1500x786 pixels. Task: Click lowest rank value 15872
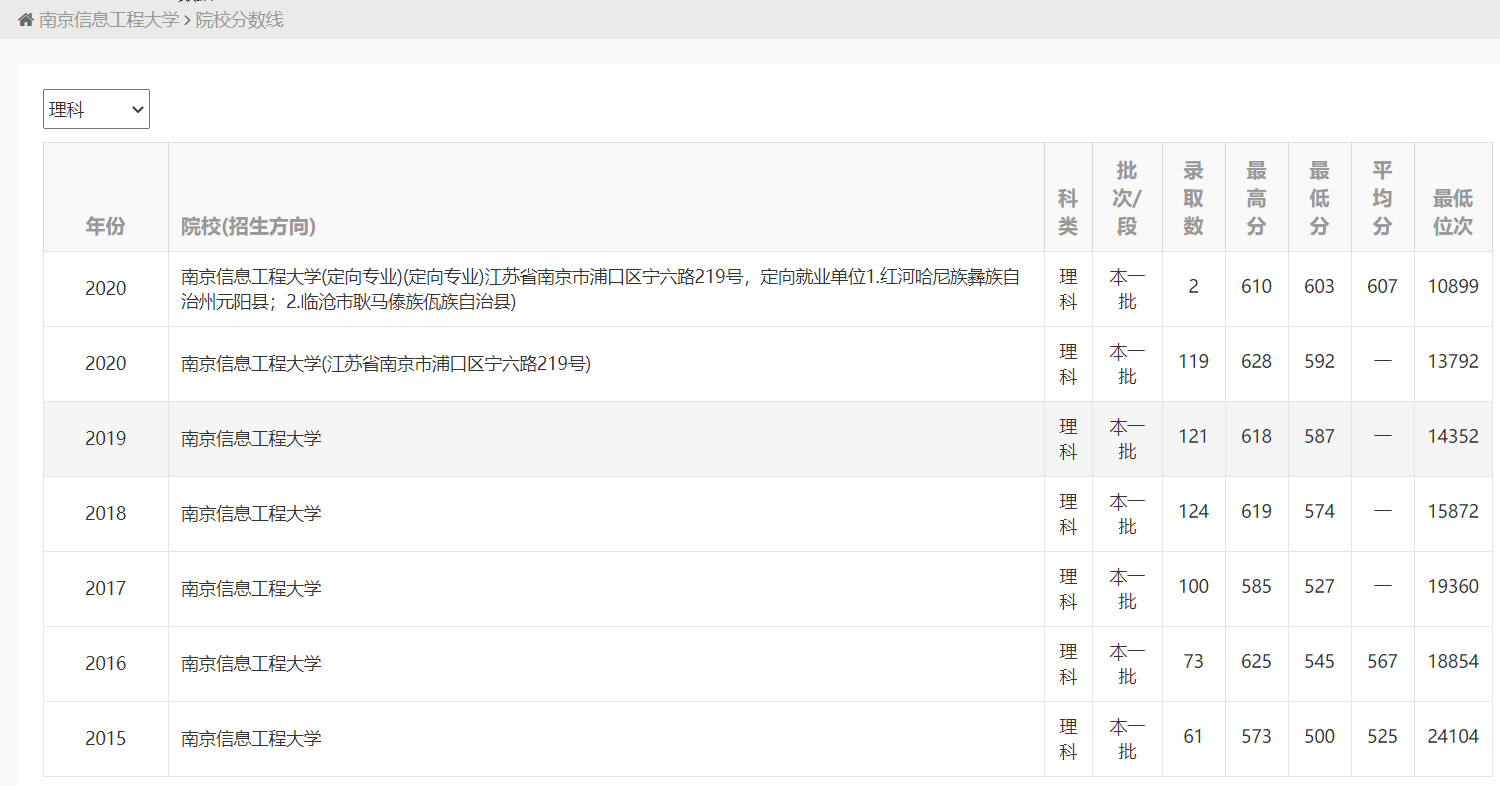pyautogui.click(x=1453, y=512)
